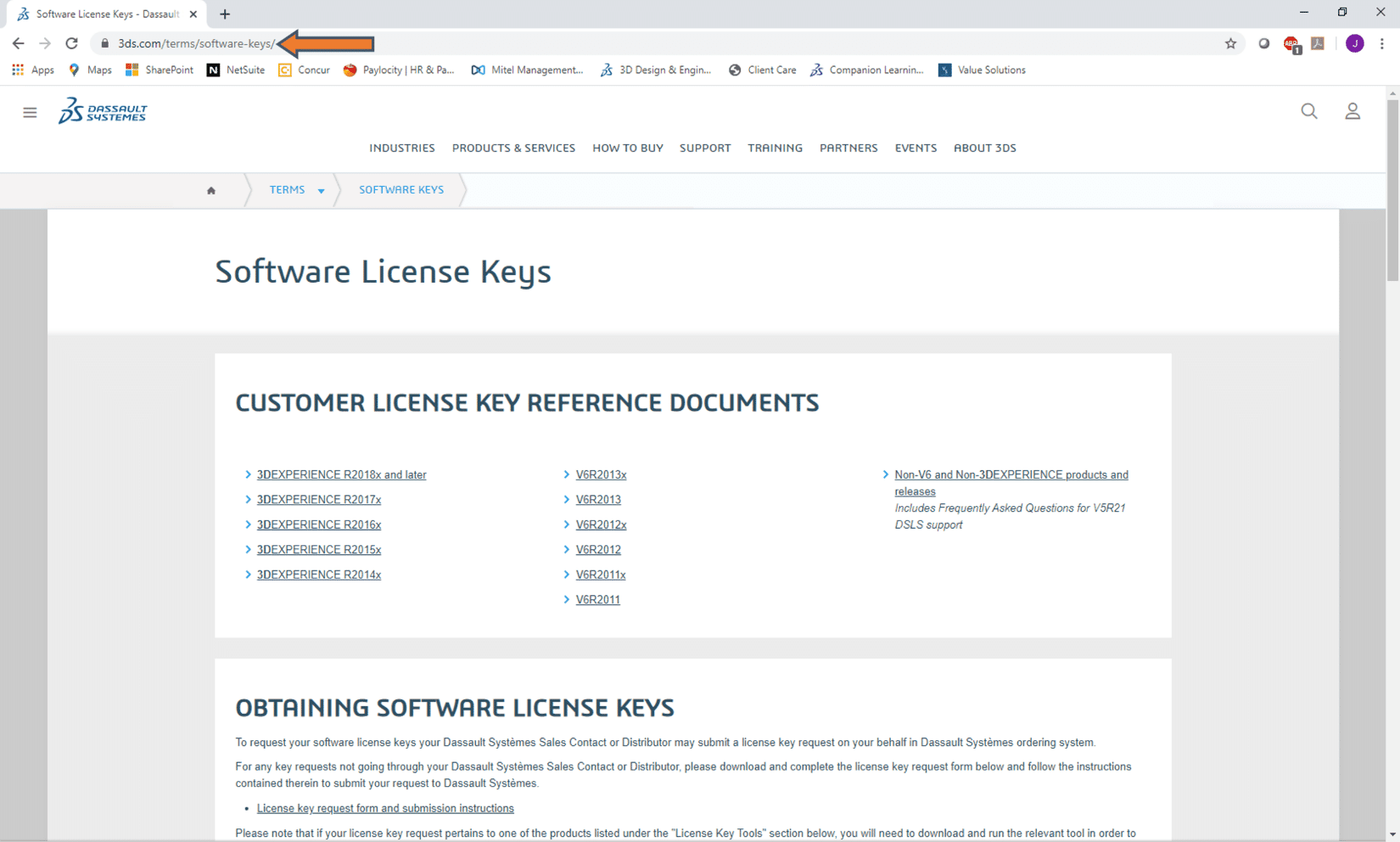The width and height of the screenshot is (1400, 842).
Task: Open ABOUT 3DS menu
Action: [984, 148]
